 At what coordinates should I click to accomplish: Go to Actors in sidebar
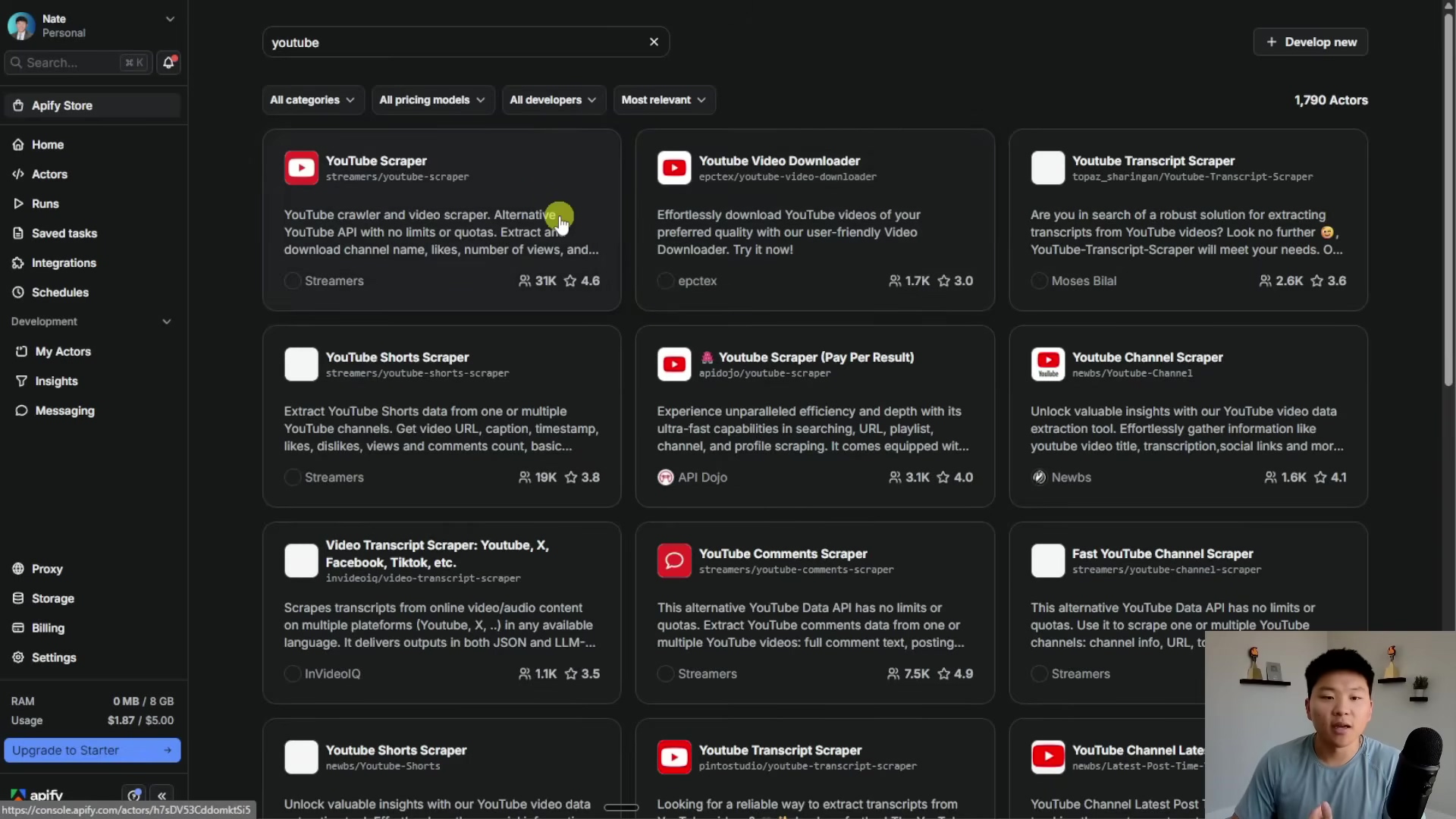coord(49,174)
